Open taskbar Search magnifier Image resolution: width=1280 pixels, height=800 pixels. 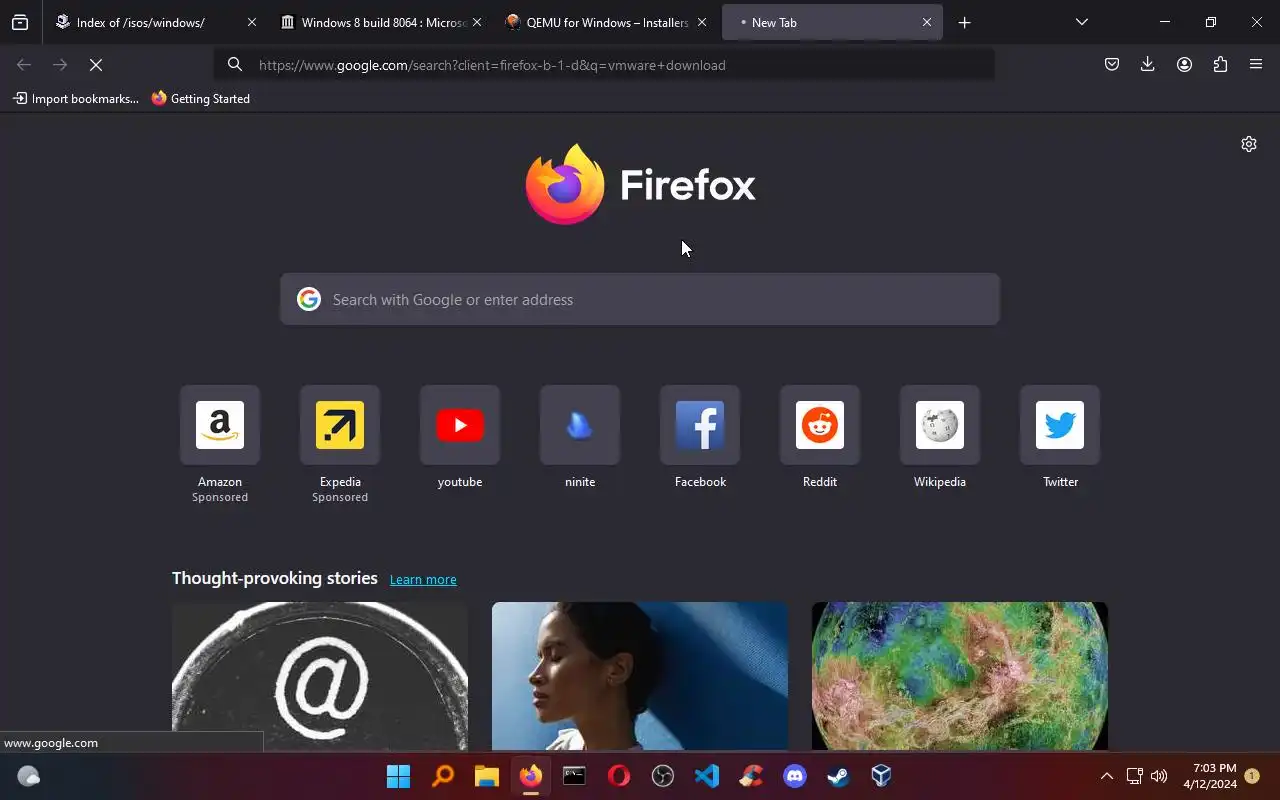[442, 776]
